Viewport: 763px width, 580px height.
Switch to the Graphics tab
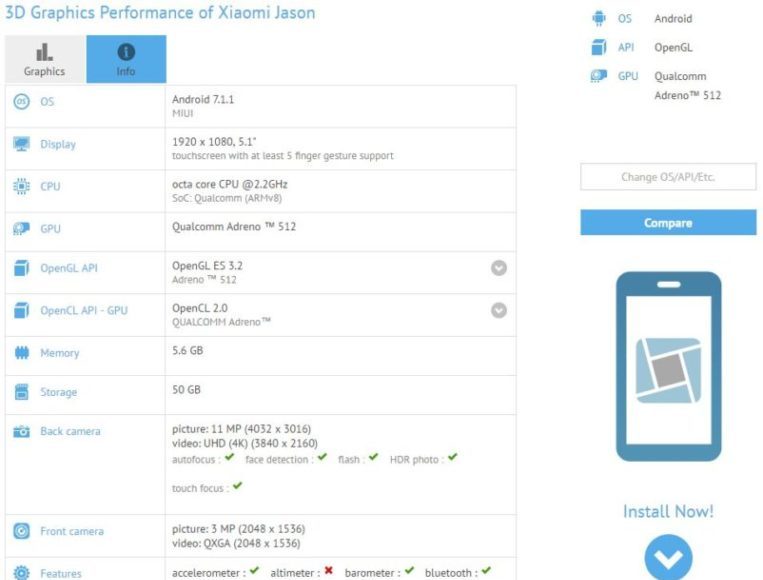(x=46, y=59)
